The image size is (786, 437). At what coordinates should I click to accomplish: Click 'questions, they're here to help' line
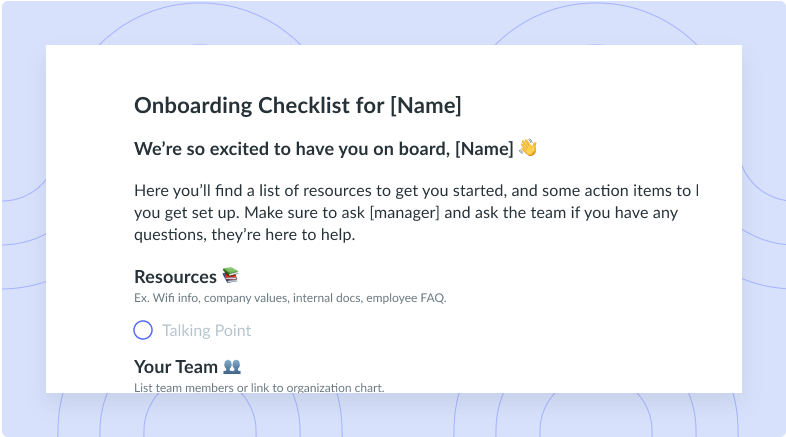tap(245, 235)
